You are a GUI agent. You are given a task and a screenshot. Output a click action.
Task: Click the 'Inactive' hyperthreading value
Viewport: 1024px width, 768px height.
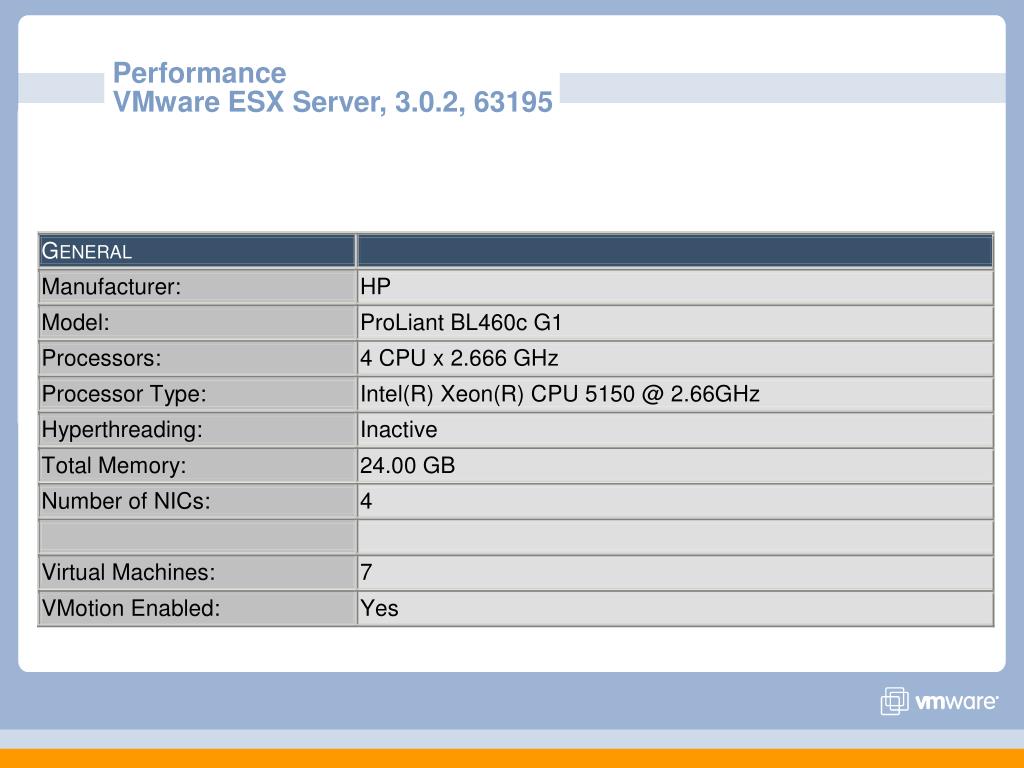398,430
